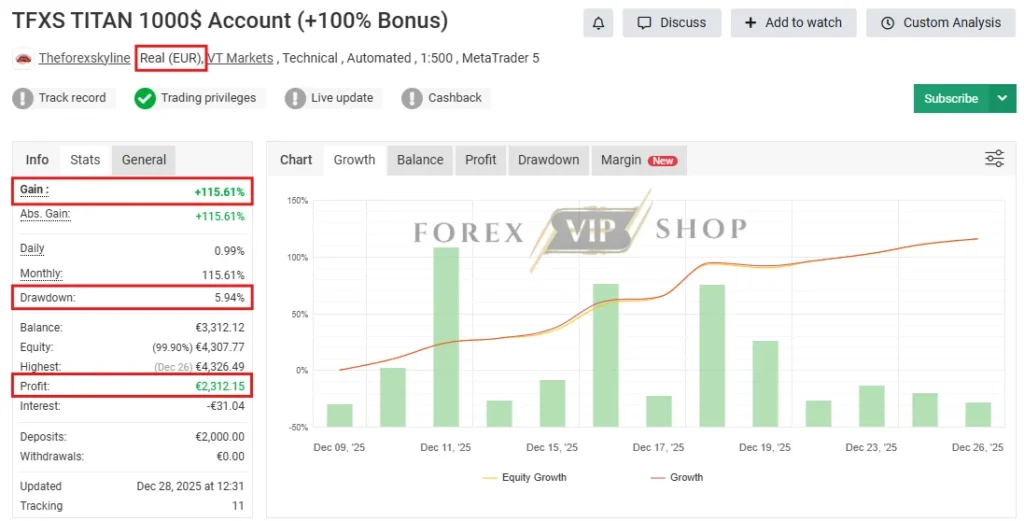Click the Trading privileges green checkmark

[x=144, y=99]
